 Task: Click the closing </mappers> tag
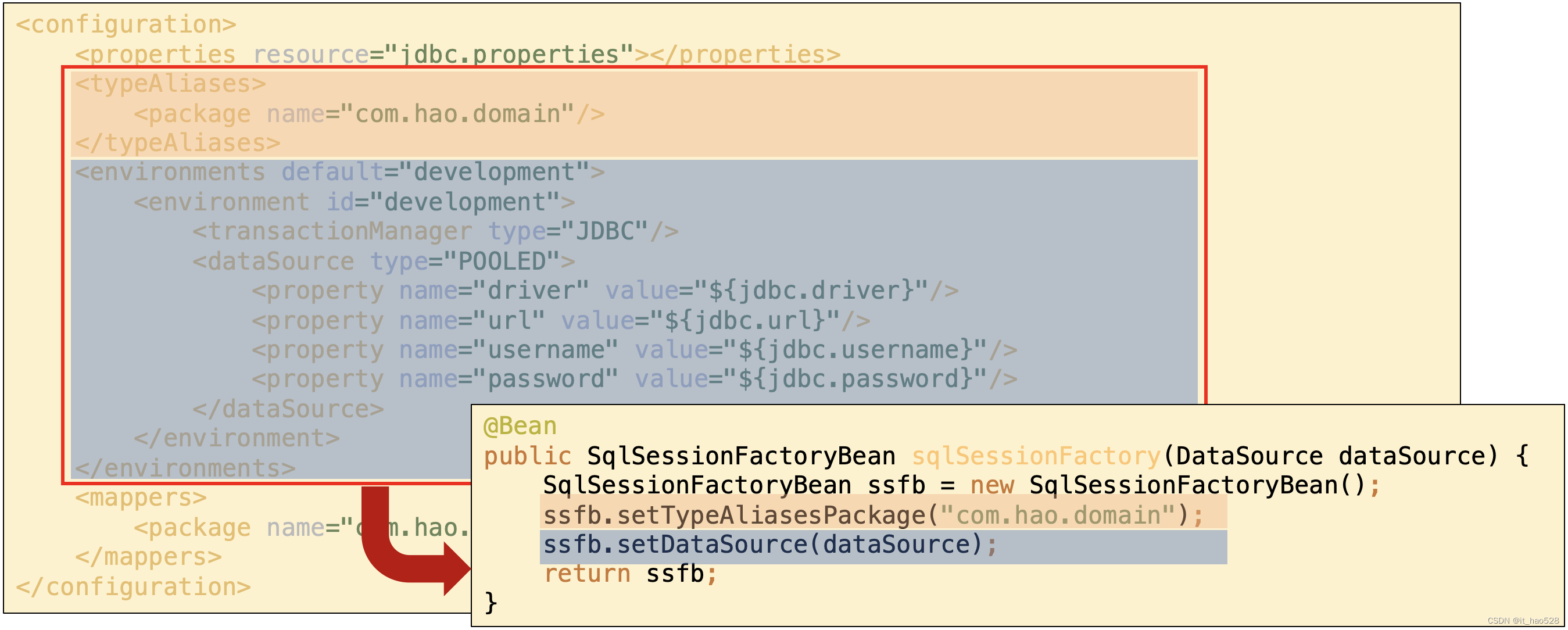pos(149,557)
